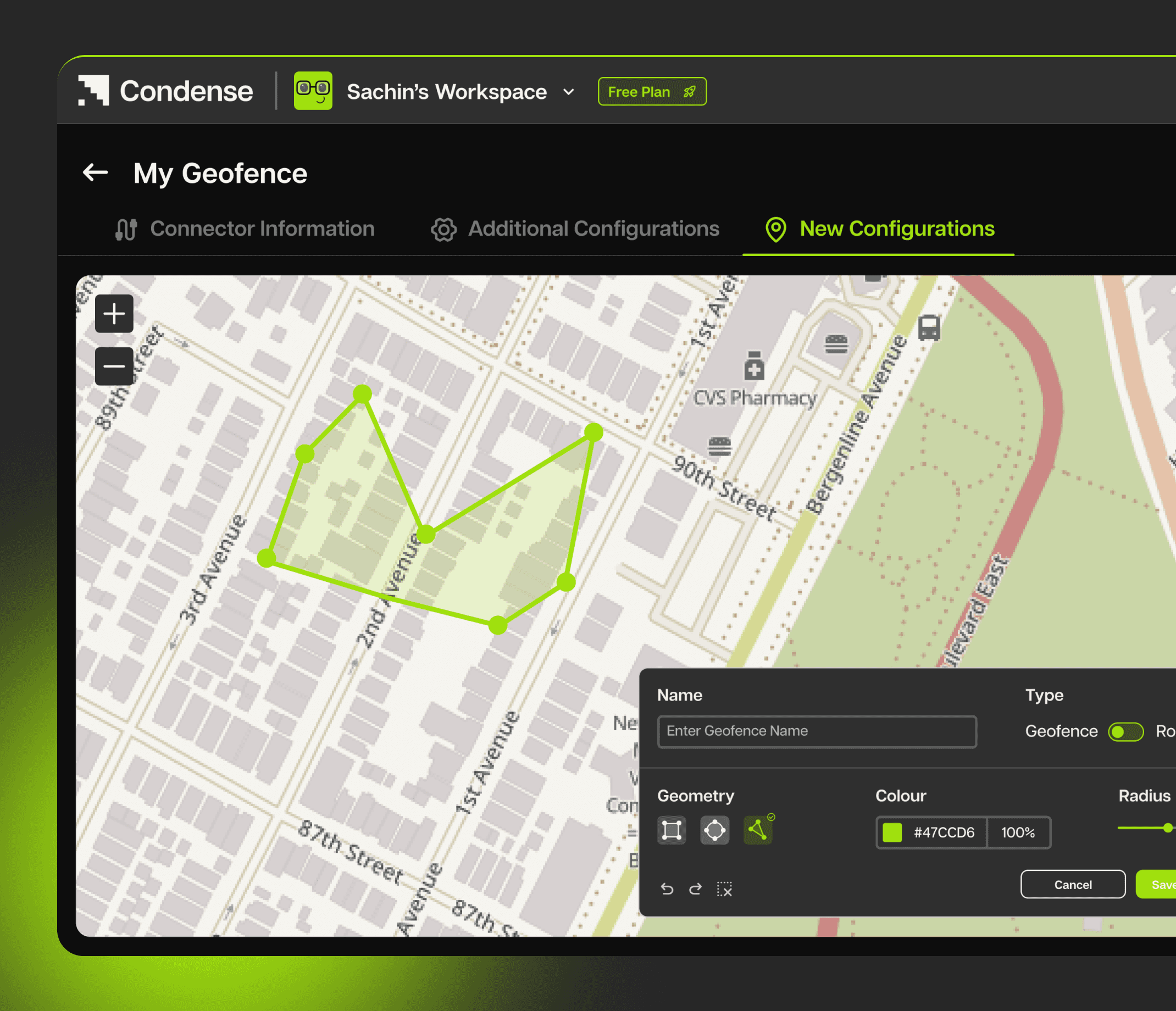This screenshot has width=1176, height=1011.
Task: Open the Connector Information tab
Action: [245, 229]
